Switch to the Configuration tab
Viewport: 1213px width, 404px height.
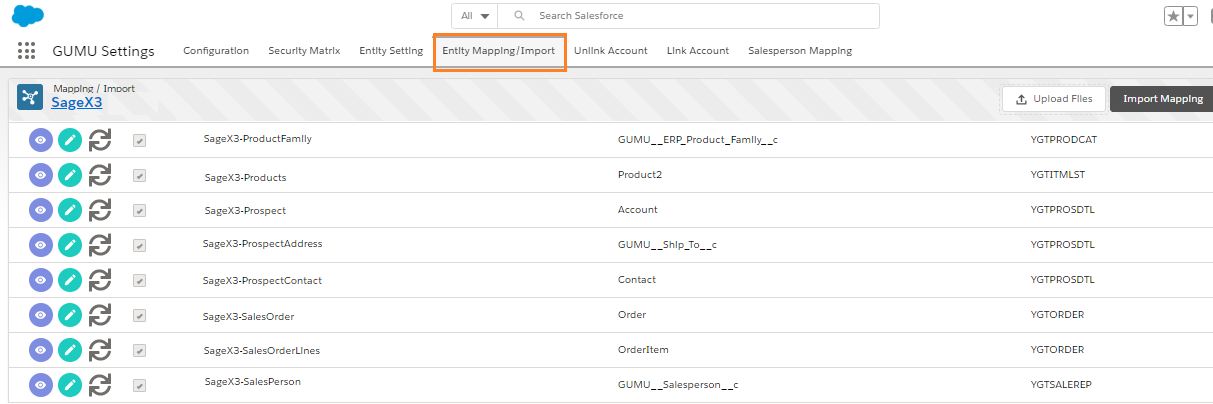coord(216,51)
